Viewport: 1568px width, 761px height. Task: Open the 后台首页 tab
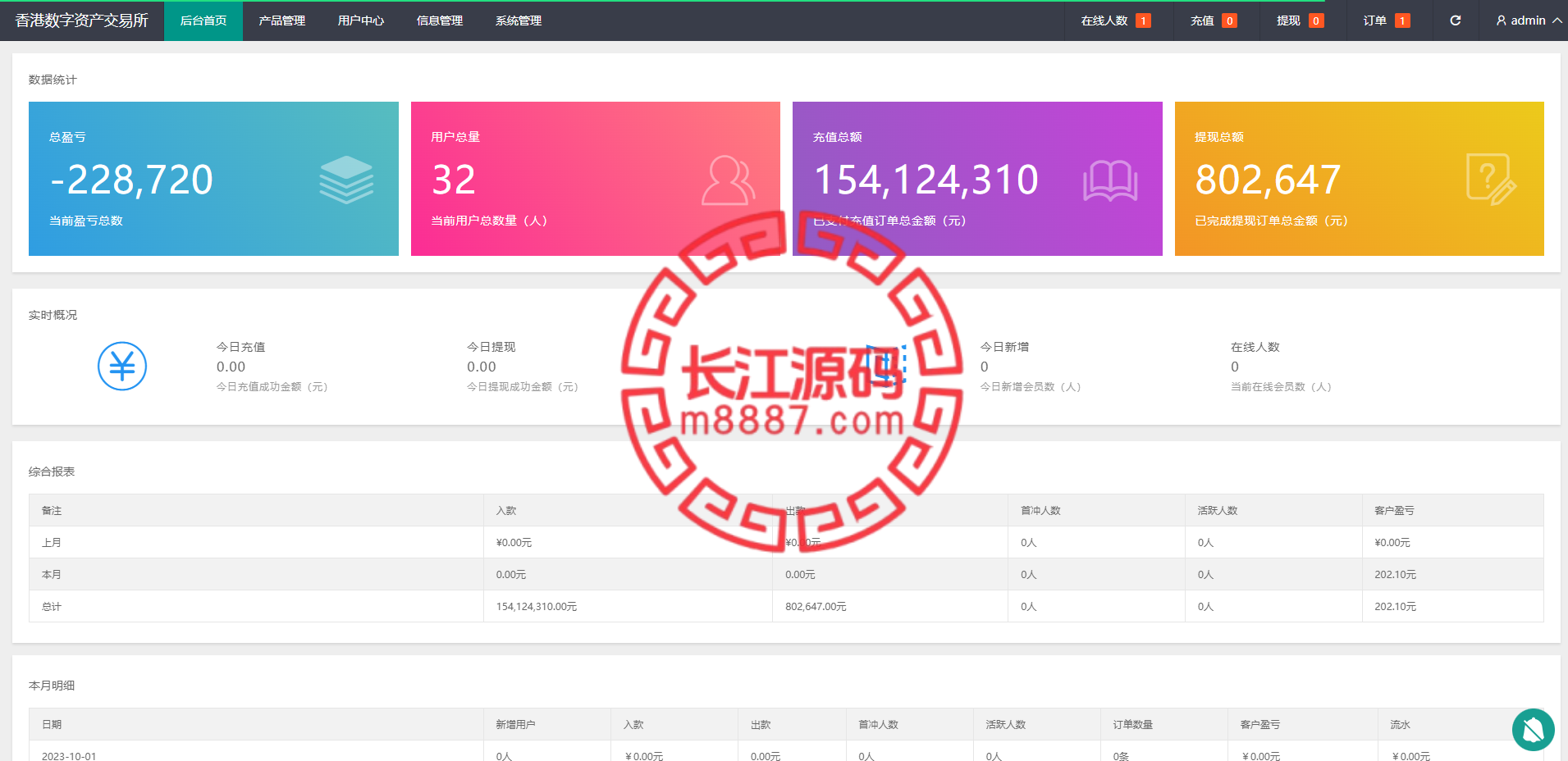[x=203, y=21]
